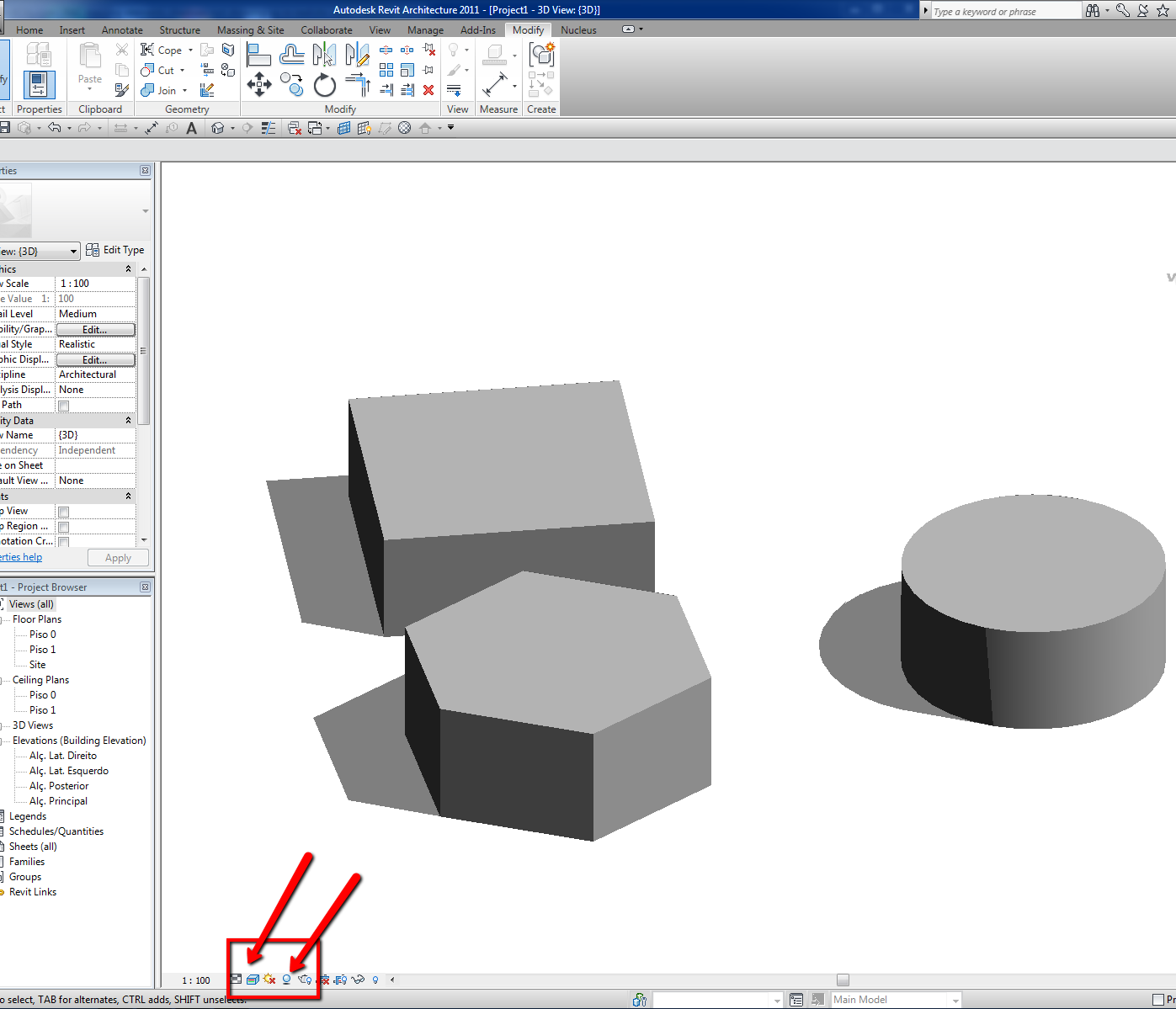Click the Align tool icon

pos(258,55)
